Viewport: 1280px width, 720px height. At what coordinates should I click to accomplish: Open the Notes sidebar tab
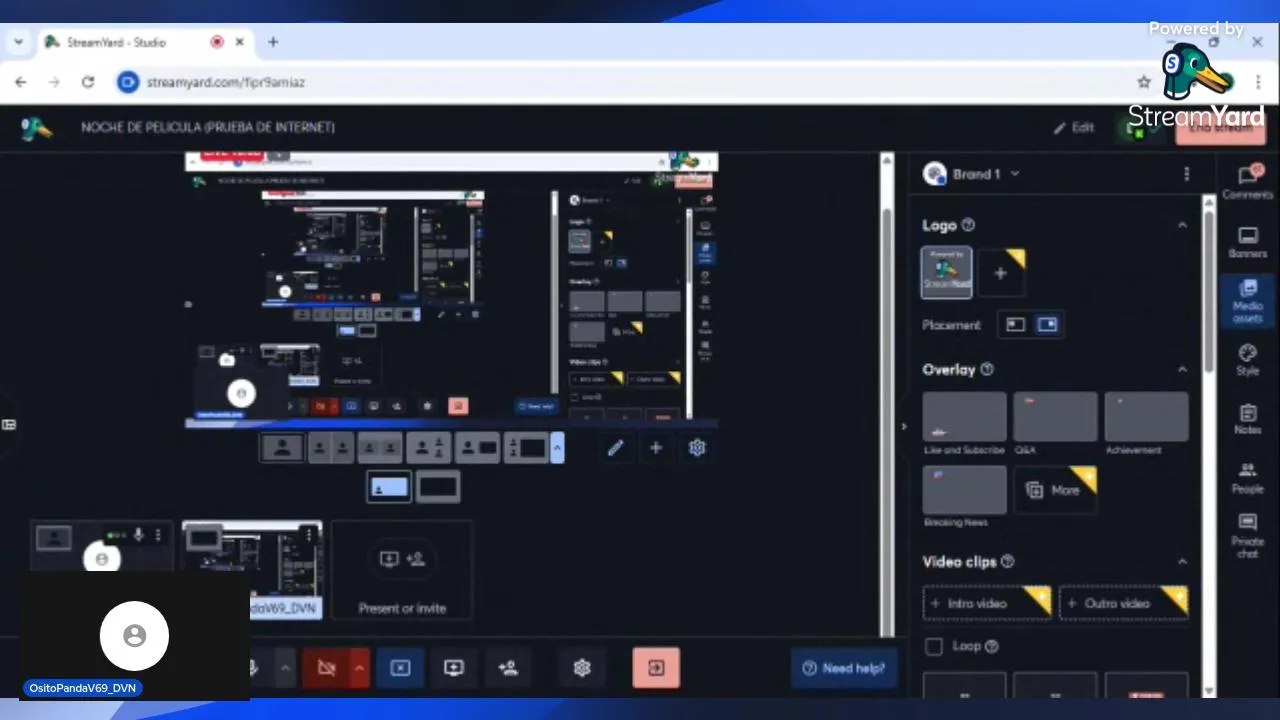point(1247,419)
